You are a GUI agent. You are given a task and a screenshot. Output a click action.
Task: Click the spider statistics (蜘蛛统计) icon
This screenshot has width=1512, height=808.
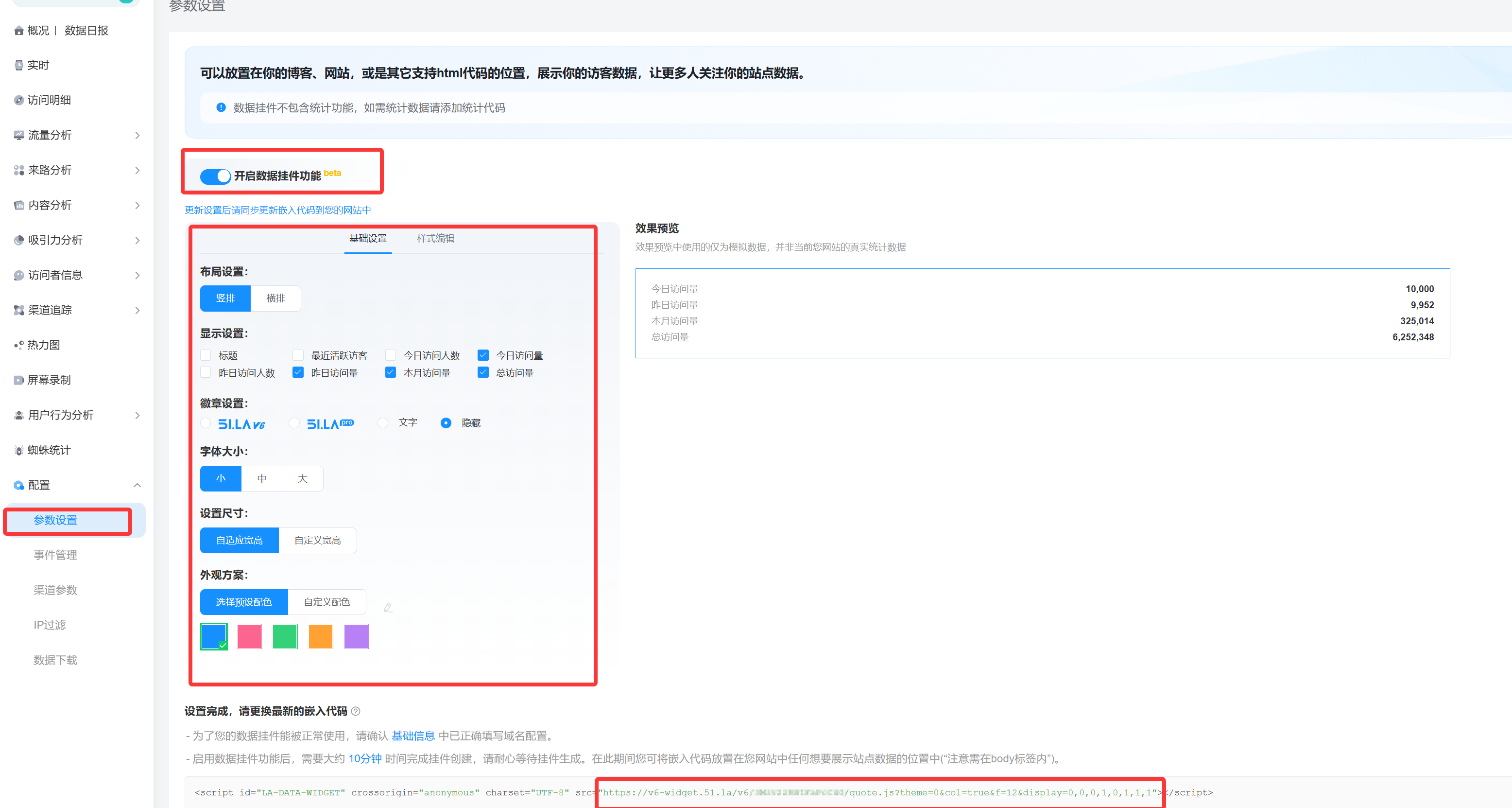(19, 450)
